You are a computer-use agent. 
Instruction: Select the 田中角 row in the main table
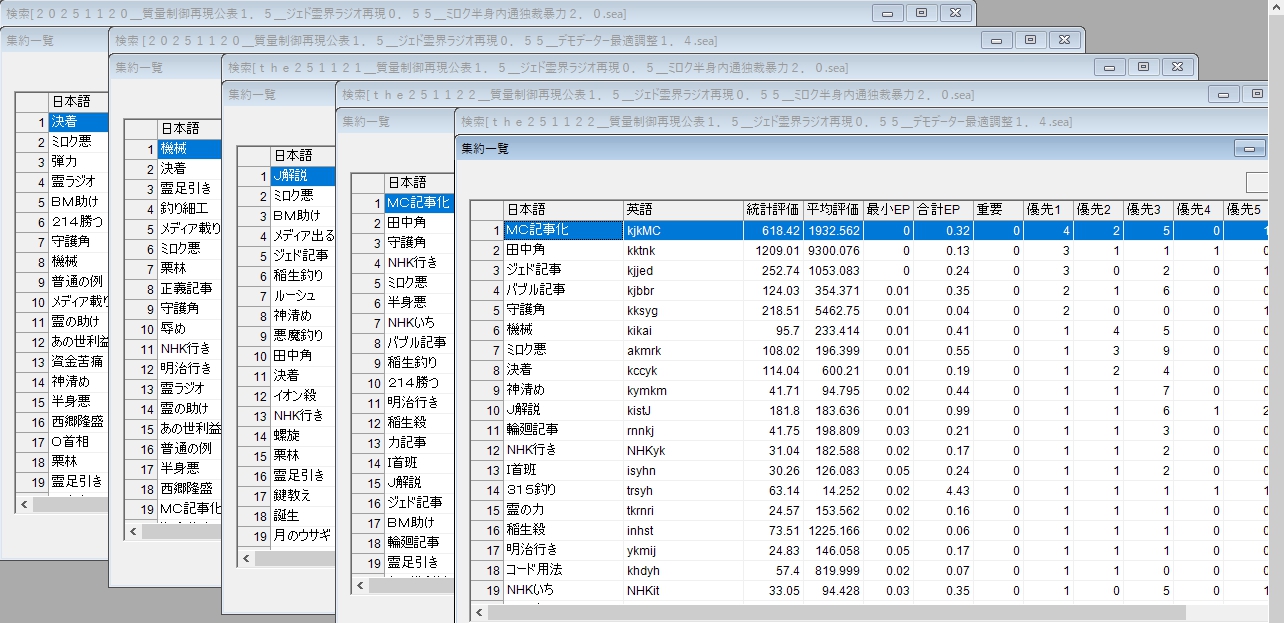pyautogui.click(x=562, y=250)
